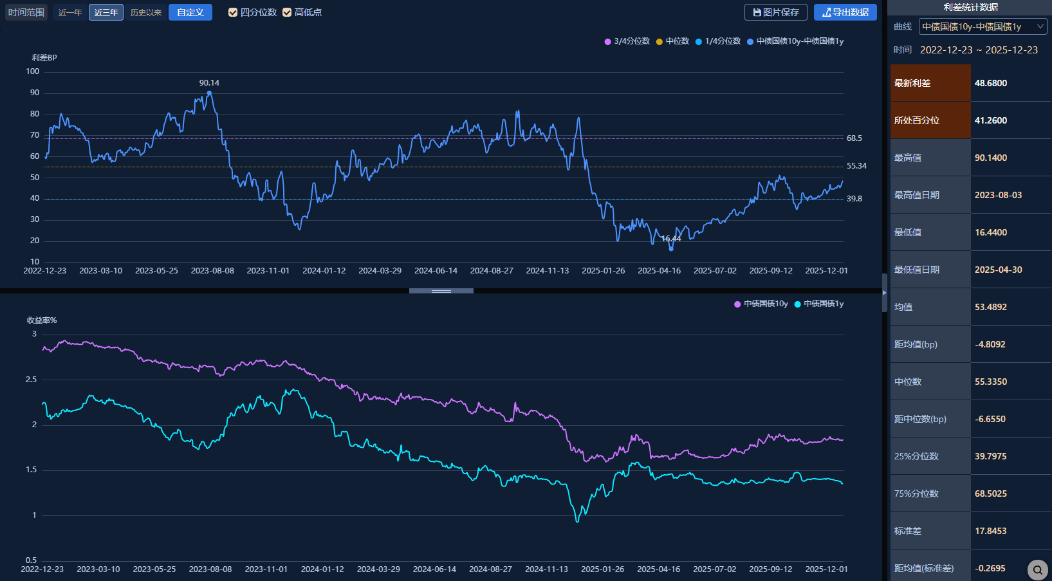
Task: Click the 自定义 custom range button
Action: pos(190,12)
